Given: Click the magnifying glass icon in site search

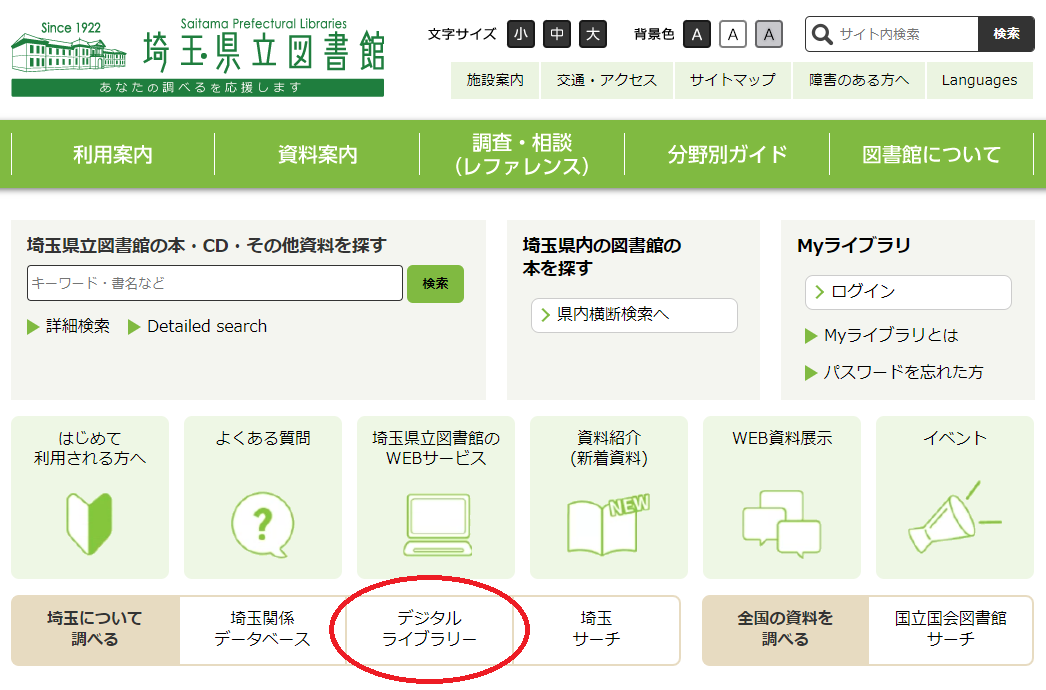Looking at the screenshot, I should tap(823, 34).
